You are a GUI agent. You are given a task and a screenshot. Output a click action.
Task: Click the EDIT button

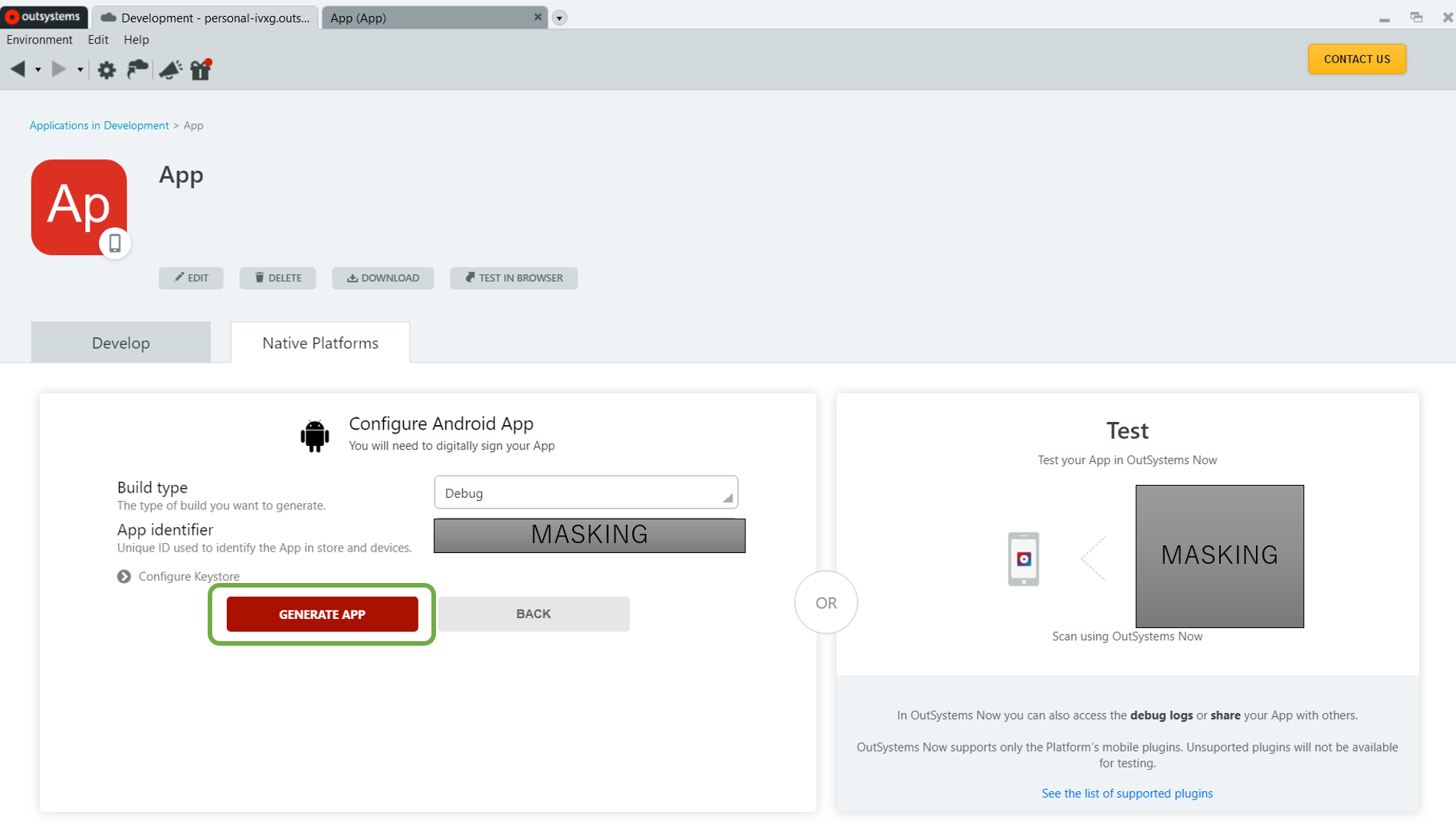[x=191, y=278]
